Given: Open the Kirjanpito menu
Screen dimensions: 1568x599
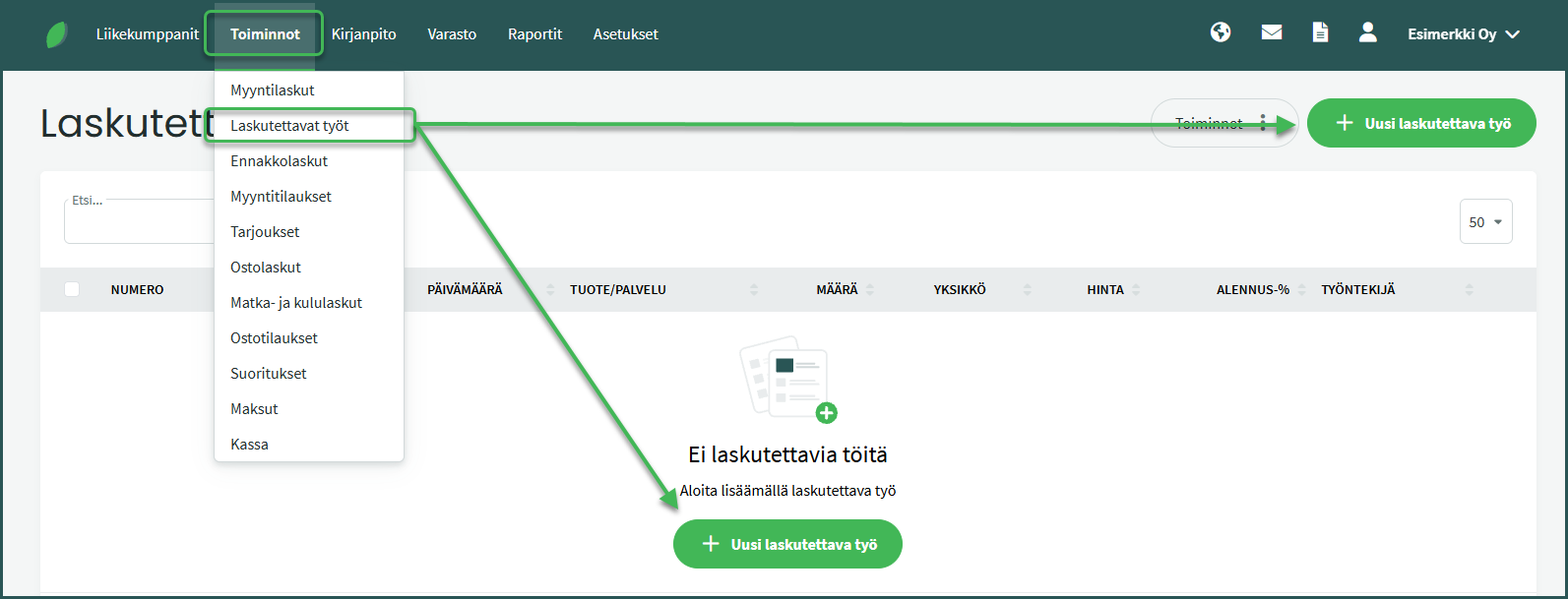Looking at the screenshot, I should pyautogui.click(x=363, y=34).
